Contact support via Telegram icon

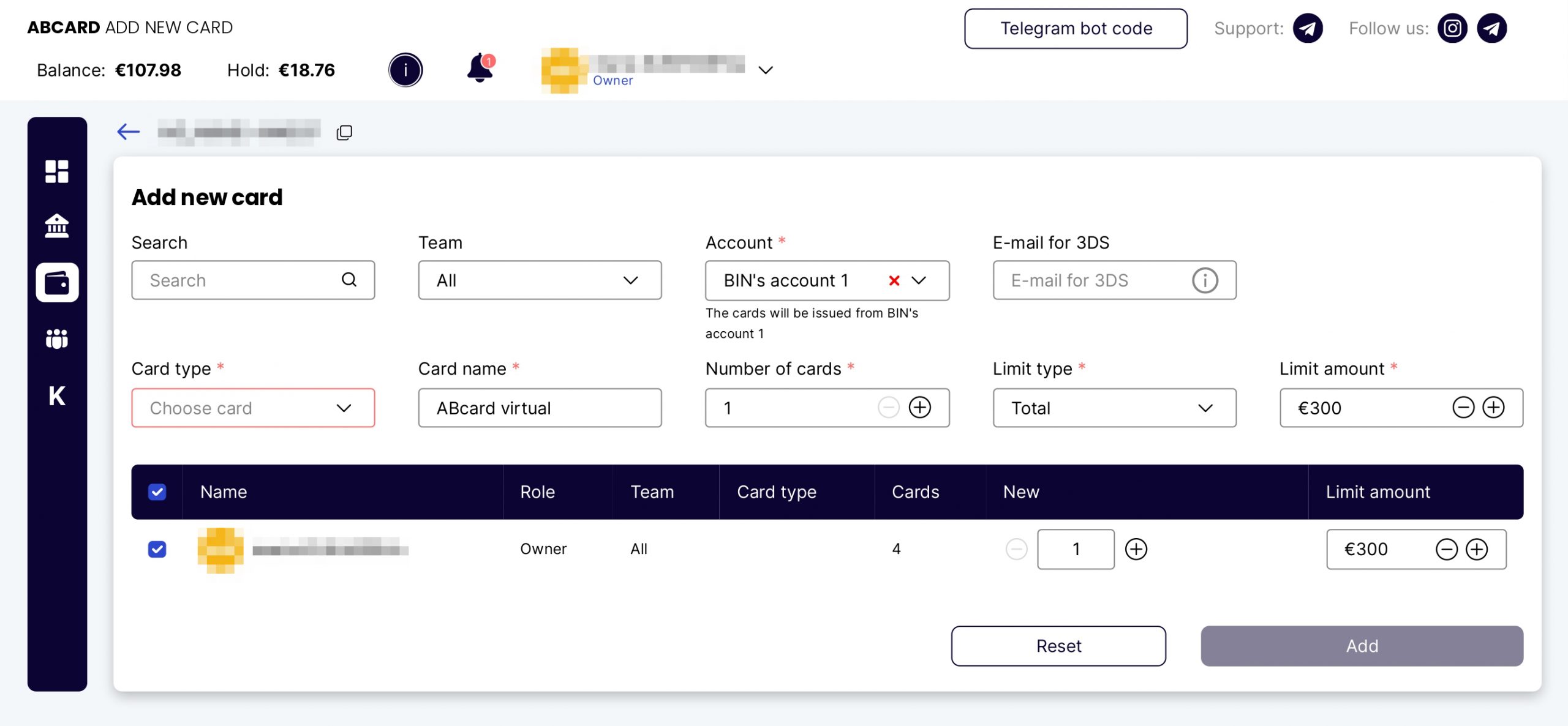(x=1308, y=28)
